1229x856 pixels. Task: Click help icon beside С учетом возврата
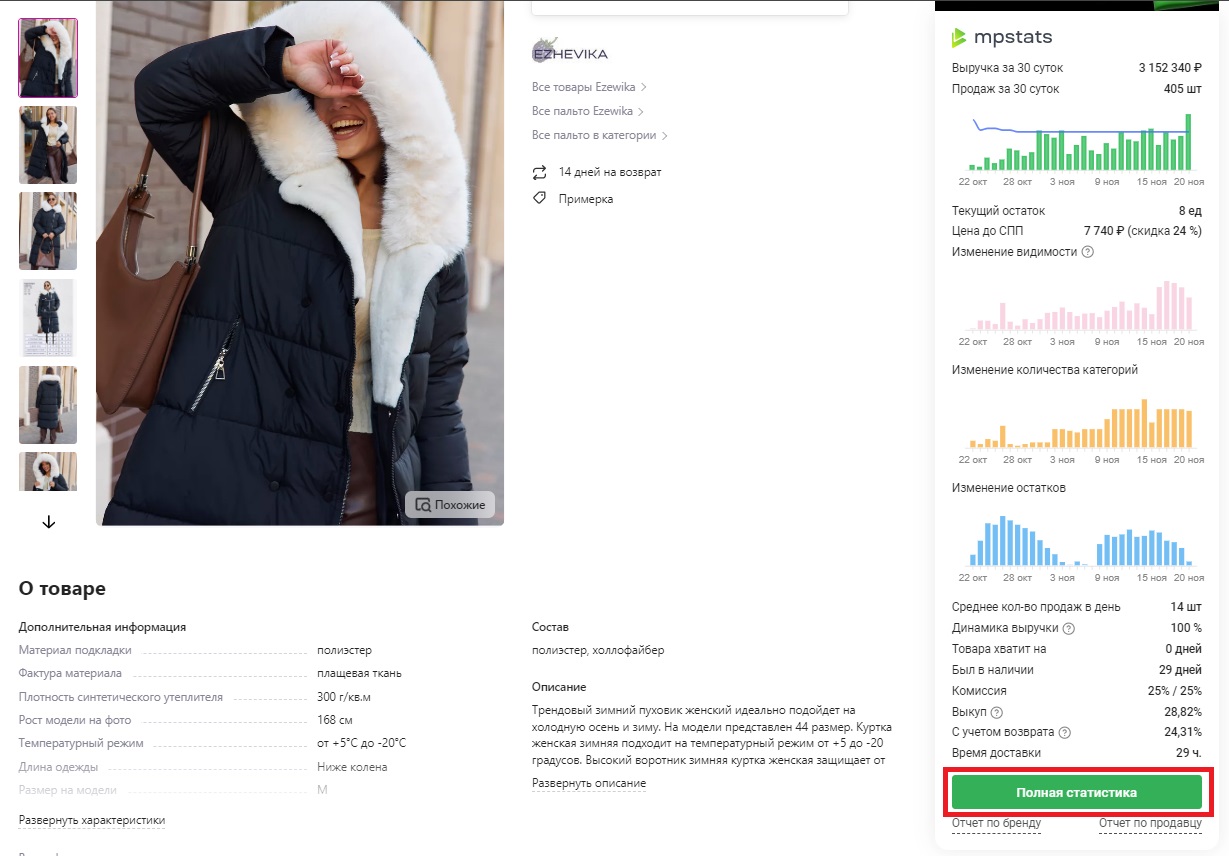coord(1064,733)
